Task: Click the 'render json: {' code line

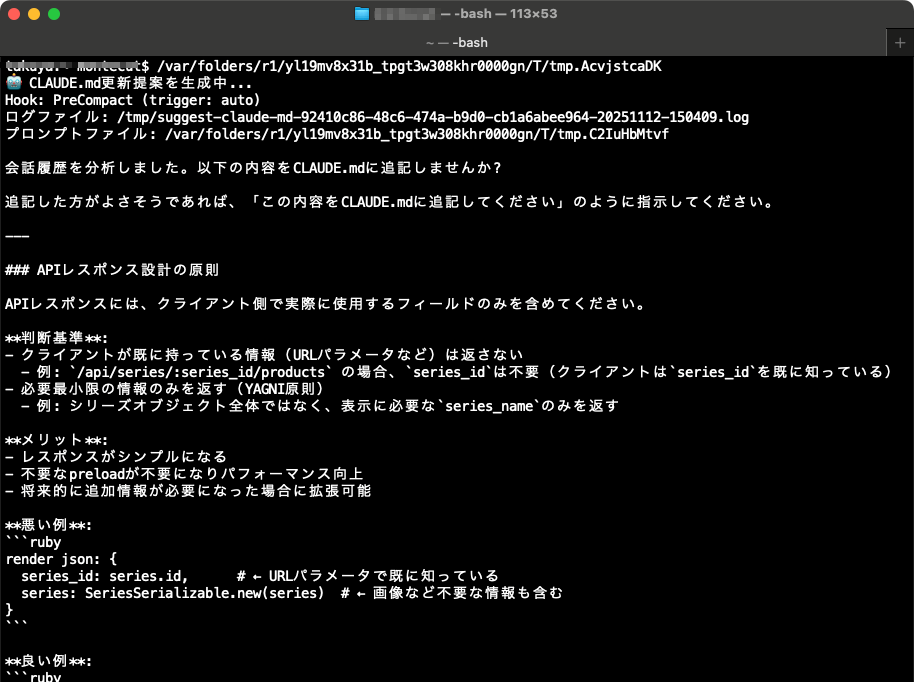Action: point(61,559)
